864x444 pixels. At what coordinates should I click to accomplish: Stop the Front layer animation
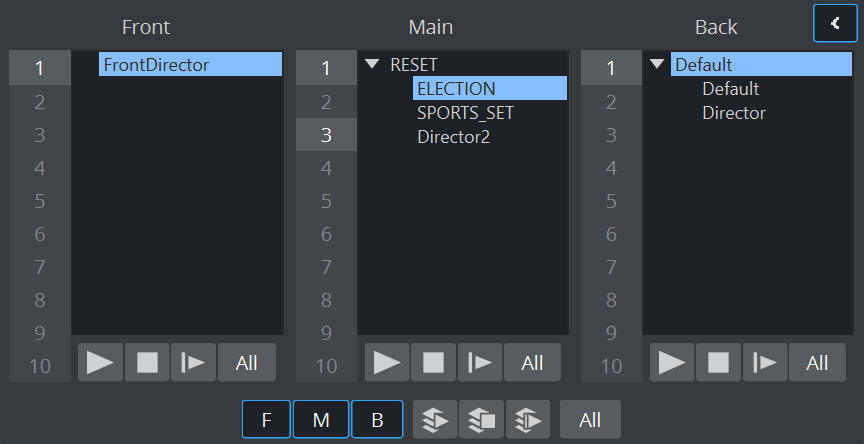pyautogui.click(x=147, y=363)
